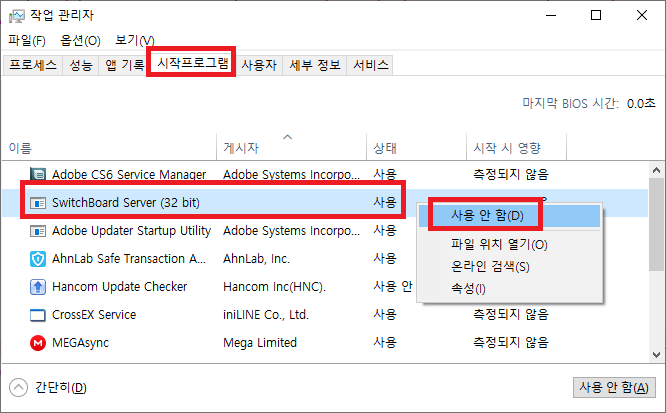Click publisher AhnLab, Inc.
This screenshot has height=413, width=666.
point(257,259)
